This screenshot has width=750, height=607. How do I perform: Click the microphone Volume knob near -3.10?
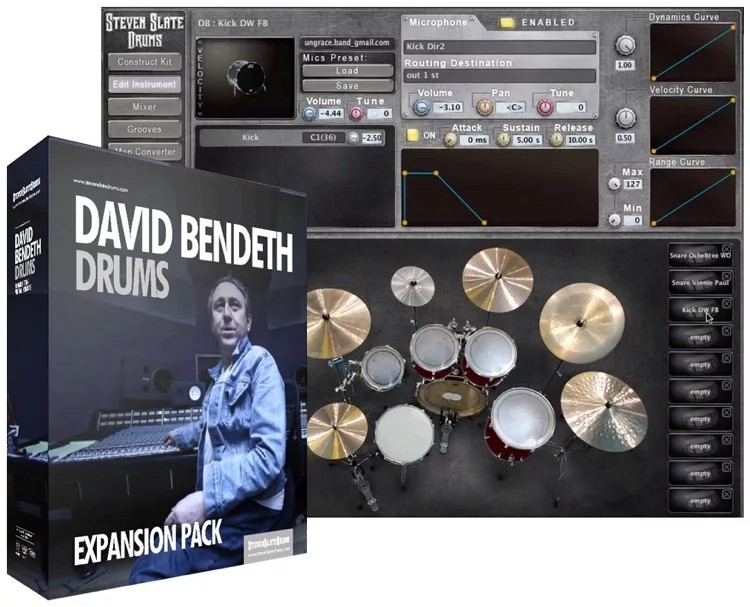coord(421,107)
